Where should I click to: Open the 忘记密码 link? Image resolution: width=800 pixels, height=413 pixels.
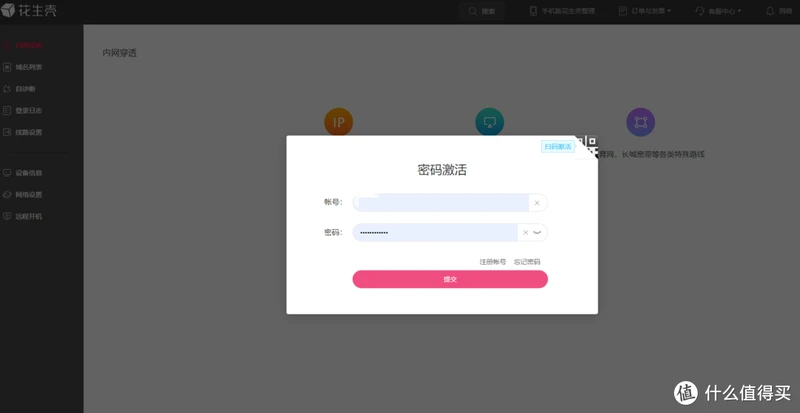pyautogui.click(x=527, y=262)
